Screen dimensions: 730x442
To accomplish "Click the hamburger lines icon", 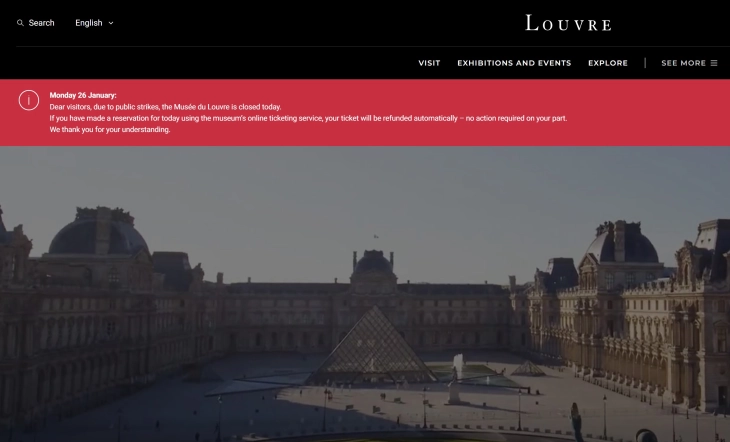I will click(x=714, y=63).
